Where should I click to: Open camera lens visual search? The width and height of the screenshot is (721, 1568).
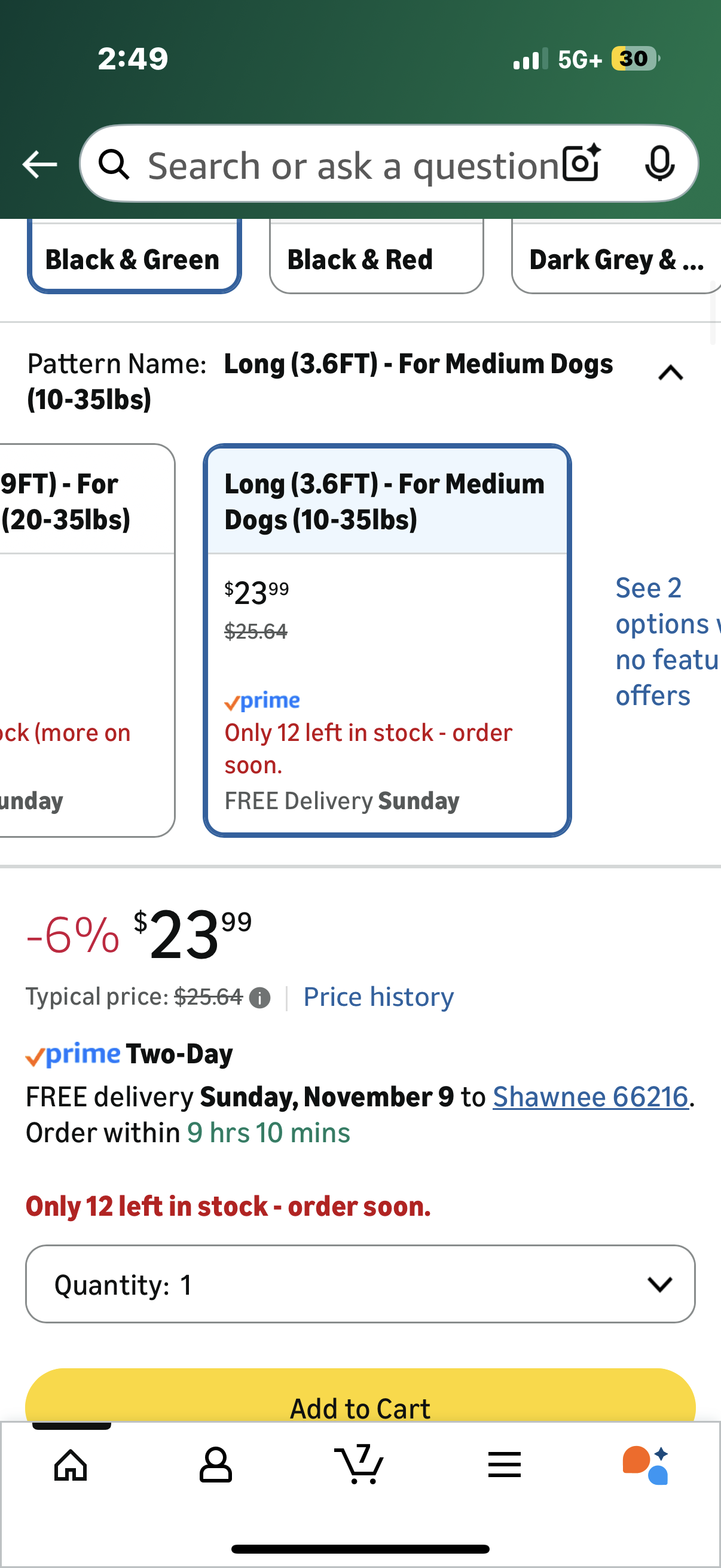581,163
